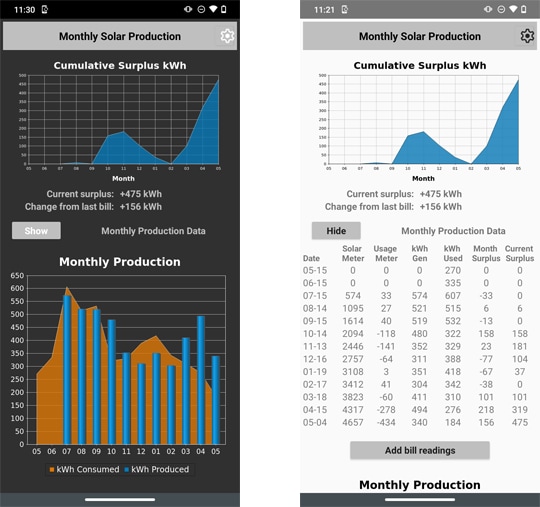The height and width of the screenshot is (507, 540).
Task: Tap Wi-Fi status icon on dark screen
Action: [213, 9]
